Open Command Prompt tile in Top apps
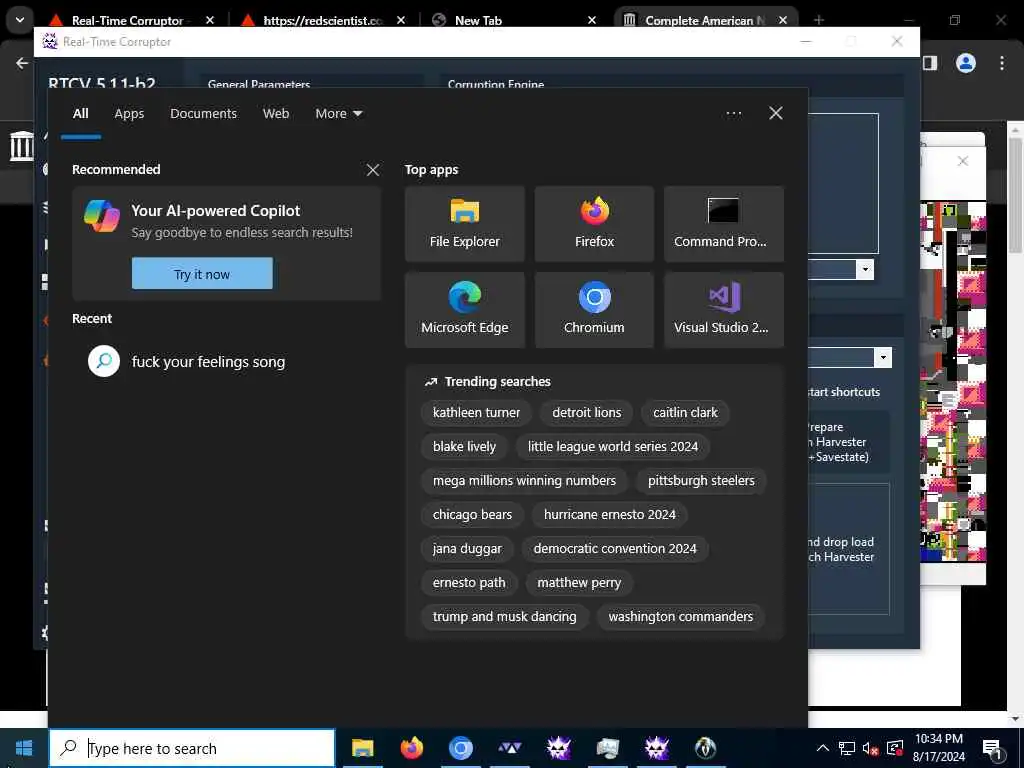1024x768 pixels. coord(724,223)
